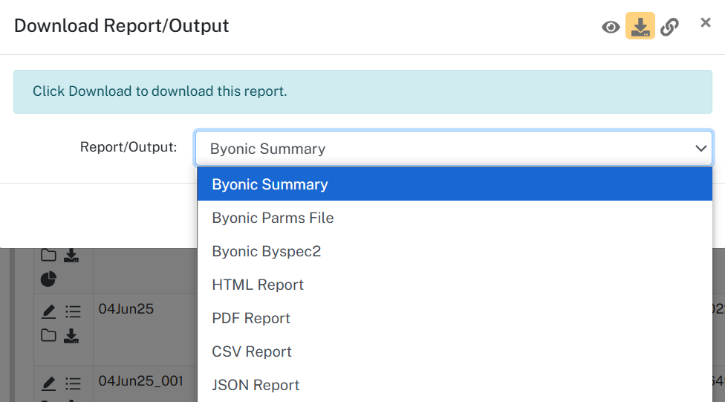Select CSV Report option

455,352
